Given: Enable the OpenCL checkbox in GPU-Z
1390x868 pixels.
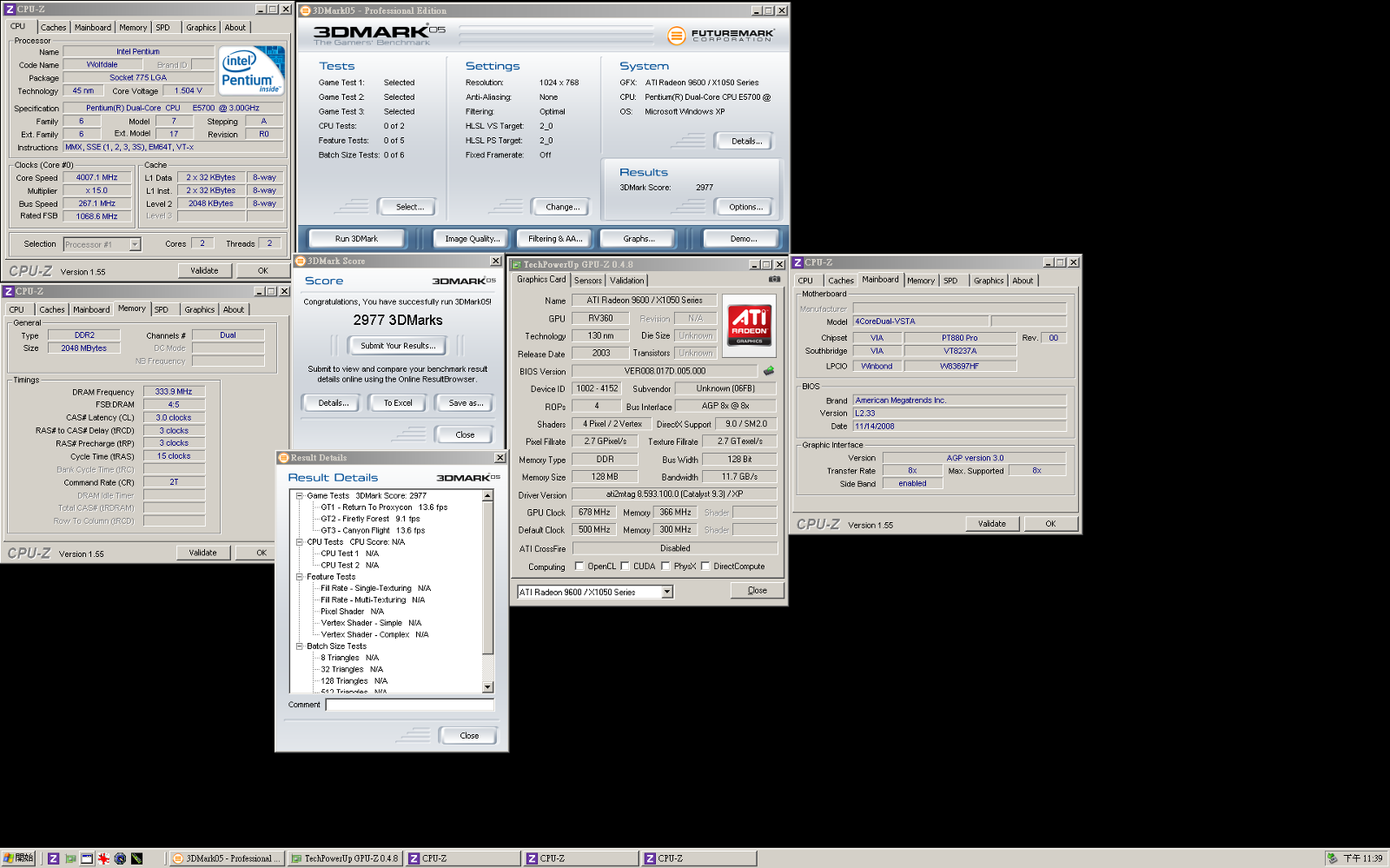Looking at the screenshot, I should (x=579, y=567).
